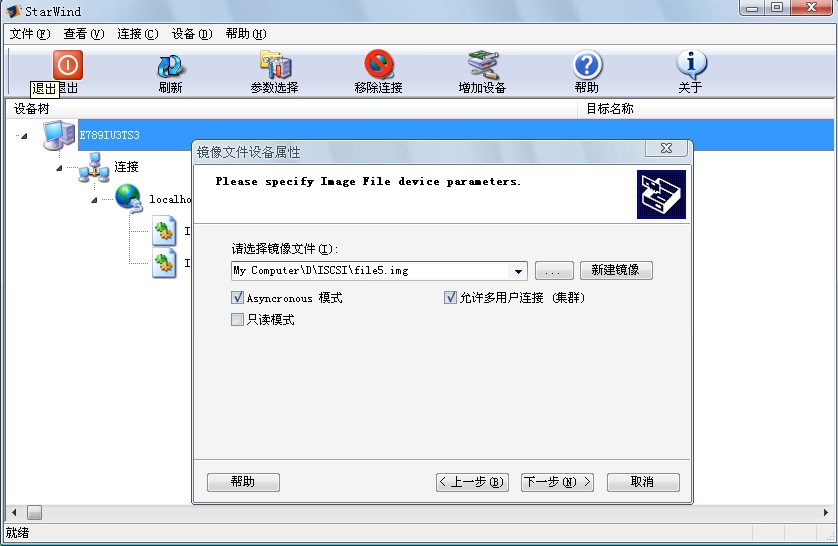The image size is (838, 546).
Task: Open the 帮助(H) menu
Action: click(246, 34)
